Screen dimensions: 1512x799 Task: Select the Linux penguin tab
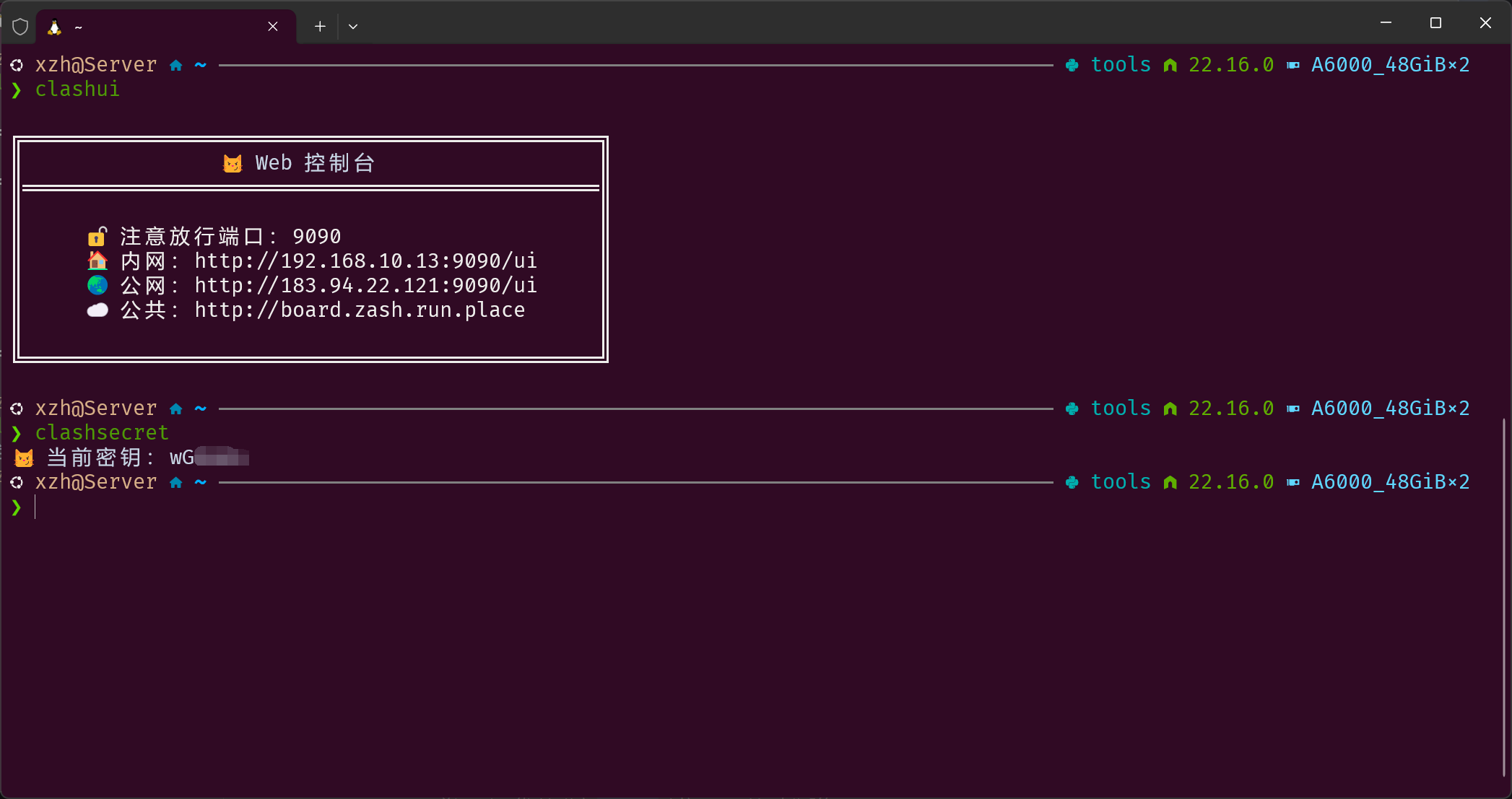tap(166, 27)
